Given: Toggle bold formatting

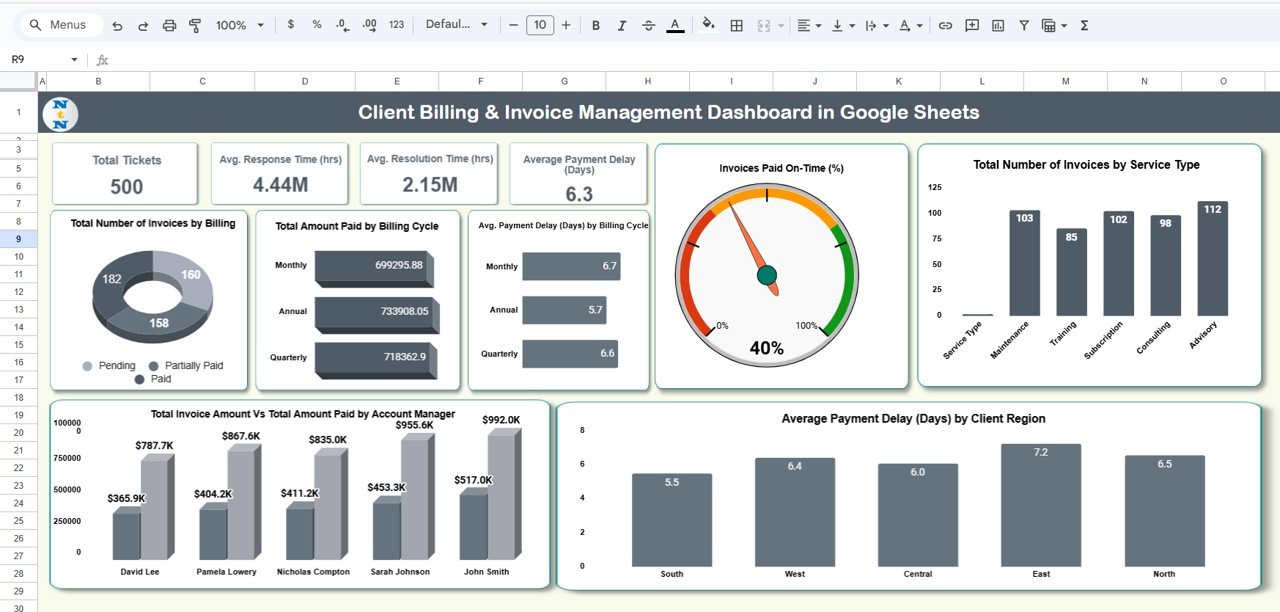Looking at the screenshot, I should [x=595, y=25].
